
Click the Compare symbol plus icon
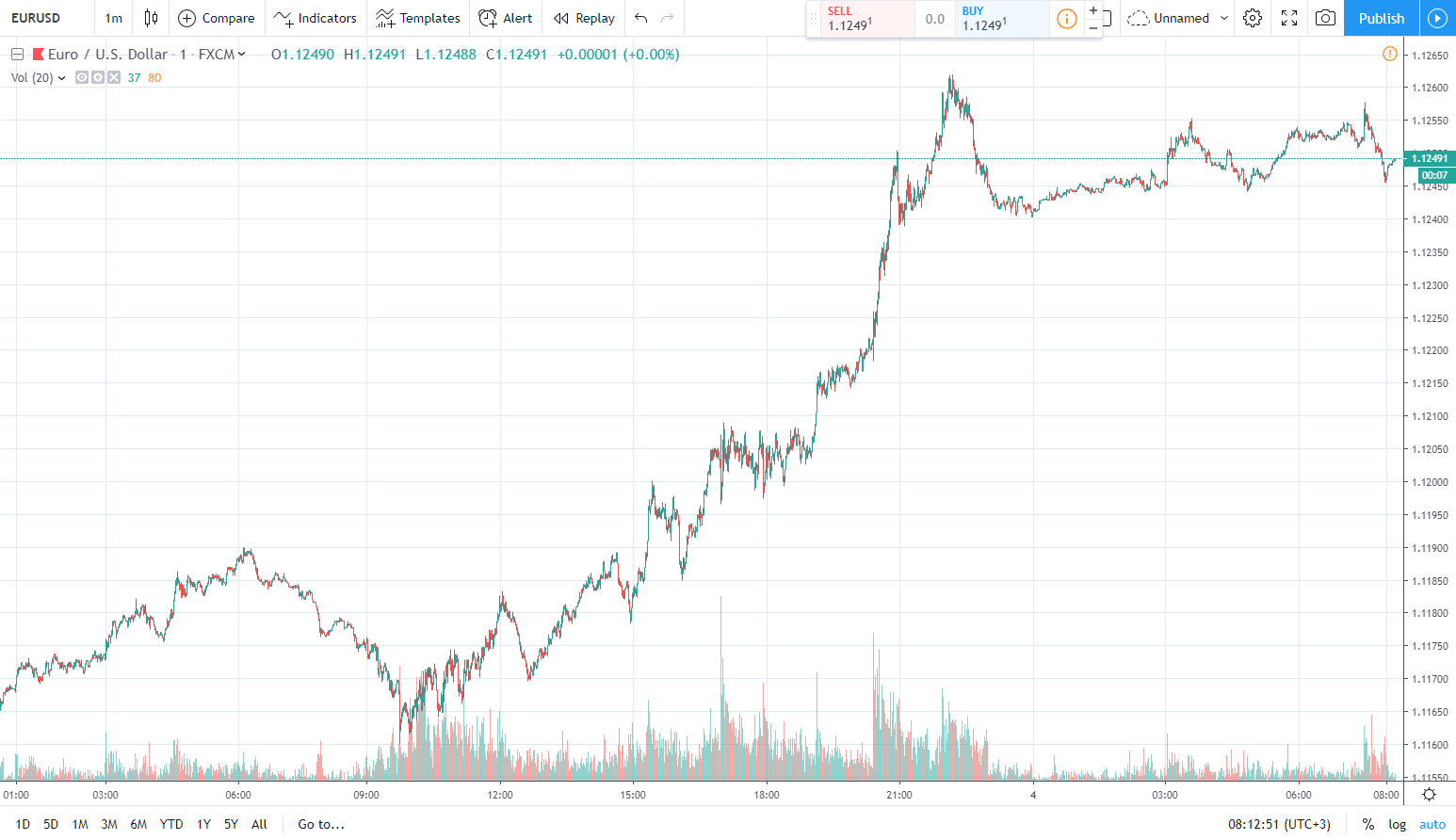click(186, 18)
